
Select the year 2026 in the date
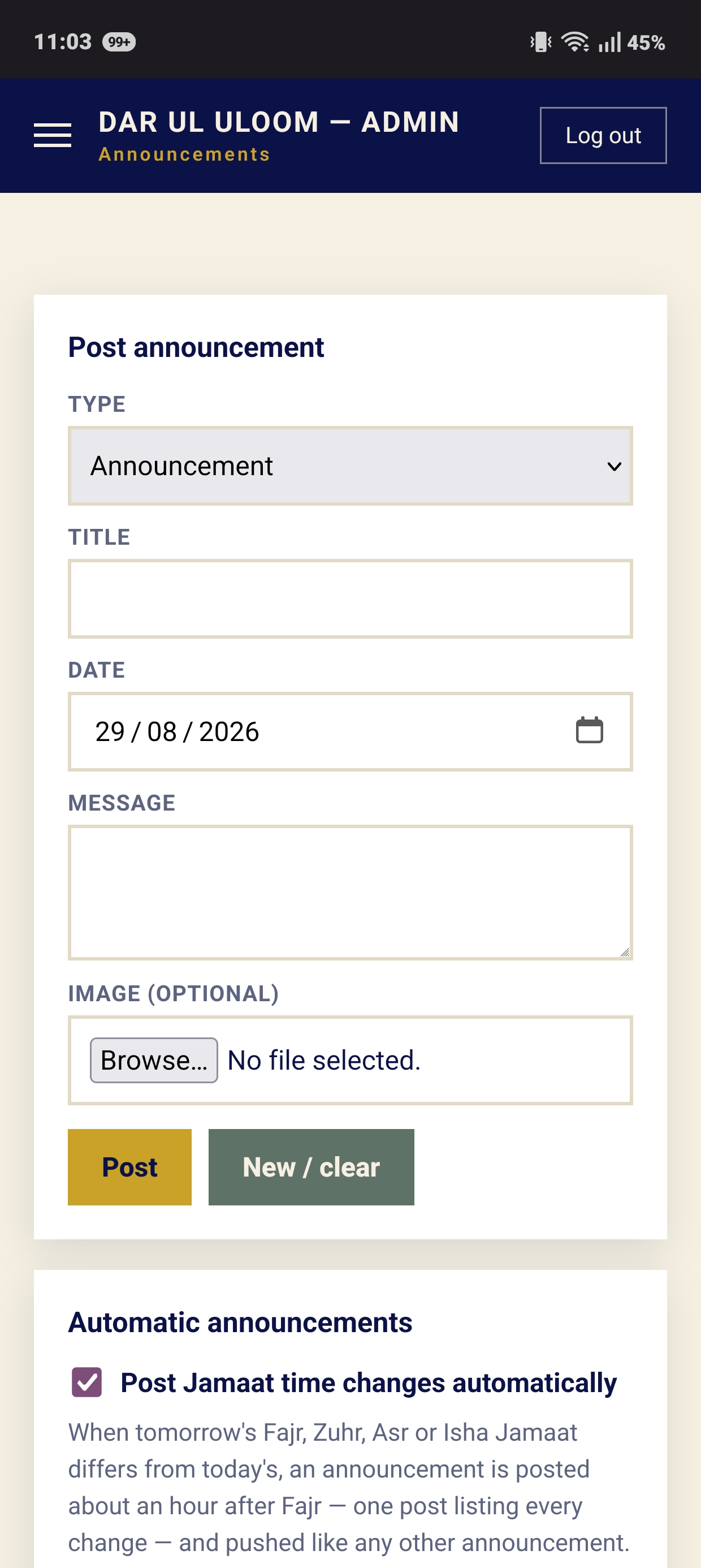coord(229,731)
